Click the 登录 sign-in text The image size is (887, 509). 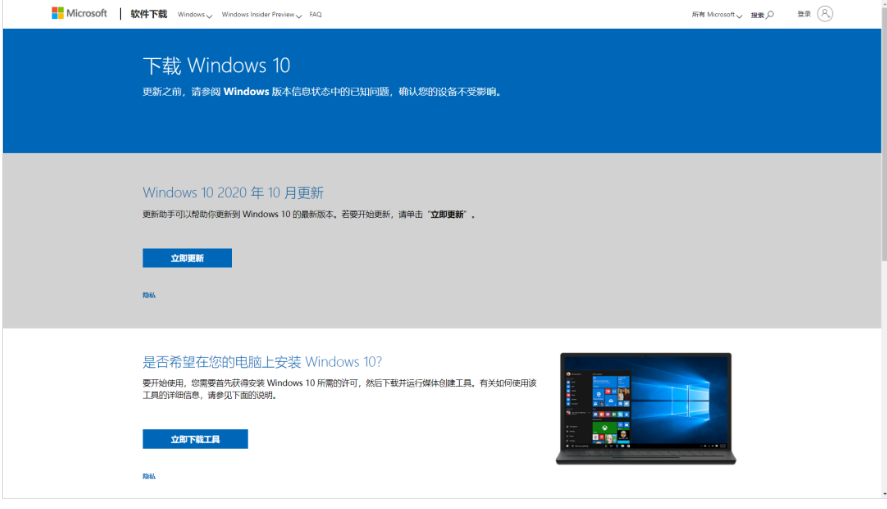pyautogui.click(x=804, y=14)
